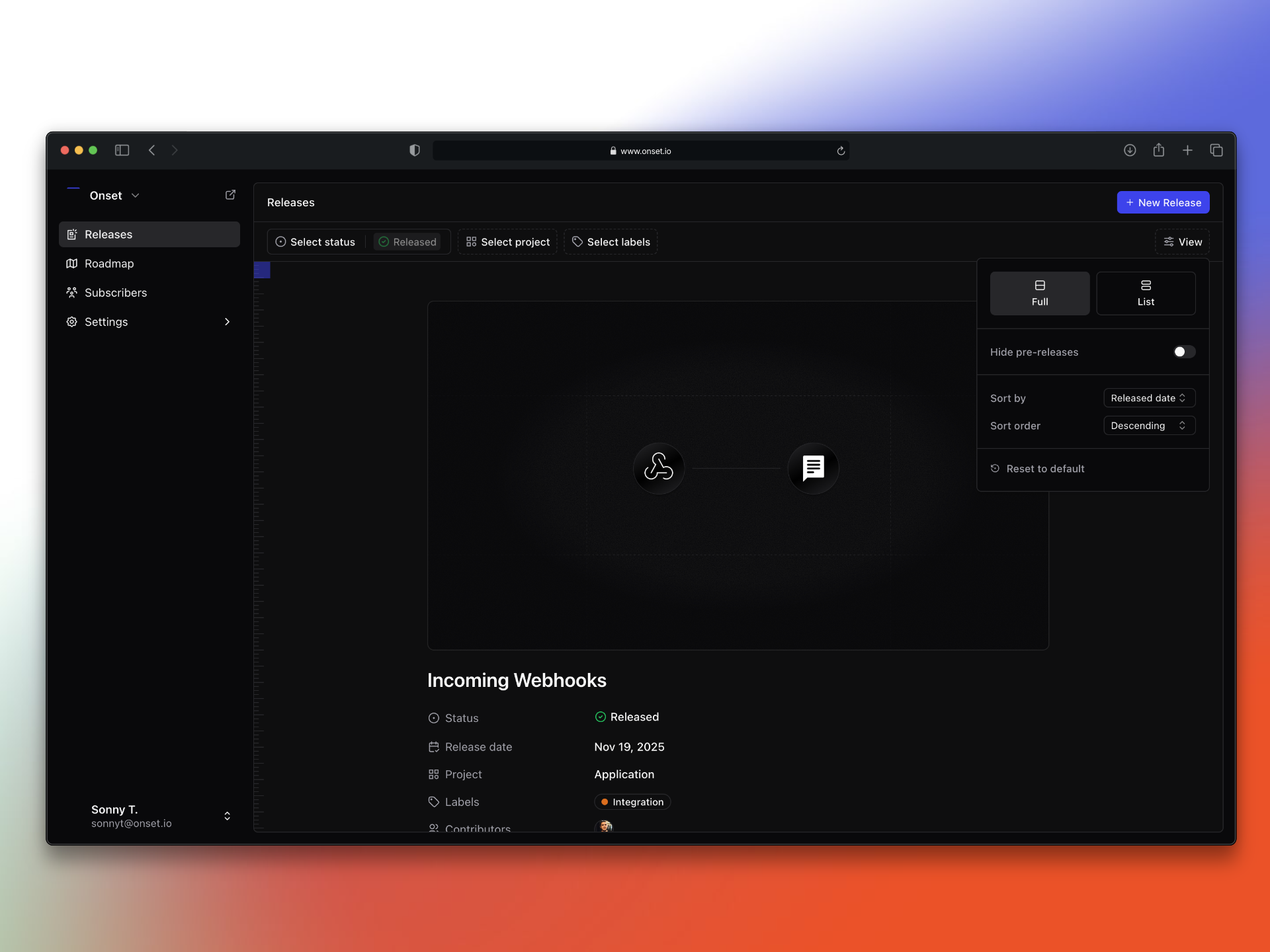This screenshot has width=1270, height=952.
Task: Switch to List view mode
Action: coord(1146,293)
